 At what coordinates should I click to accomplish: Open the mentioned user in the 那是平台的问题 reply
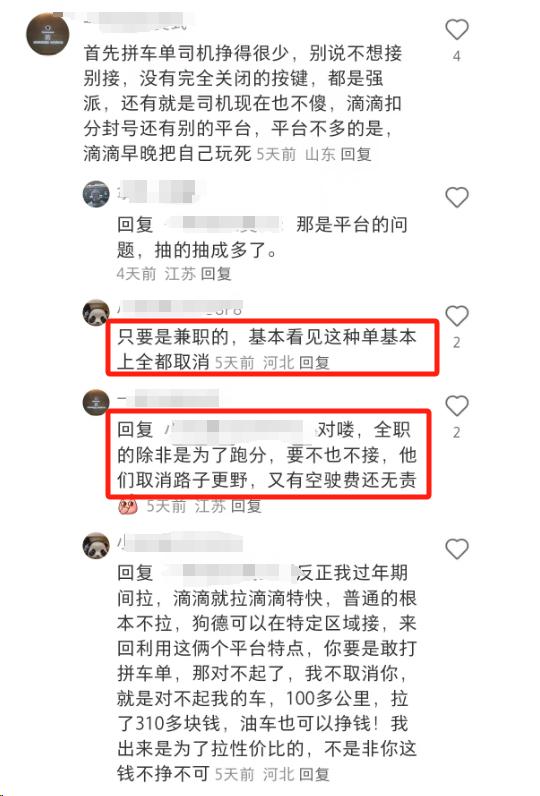223,224
